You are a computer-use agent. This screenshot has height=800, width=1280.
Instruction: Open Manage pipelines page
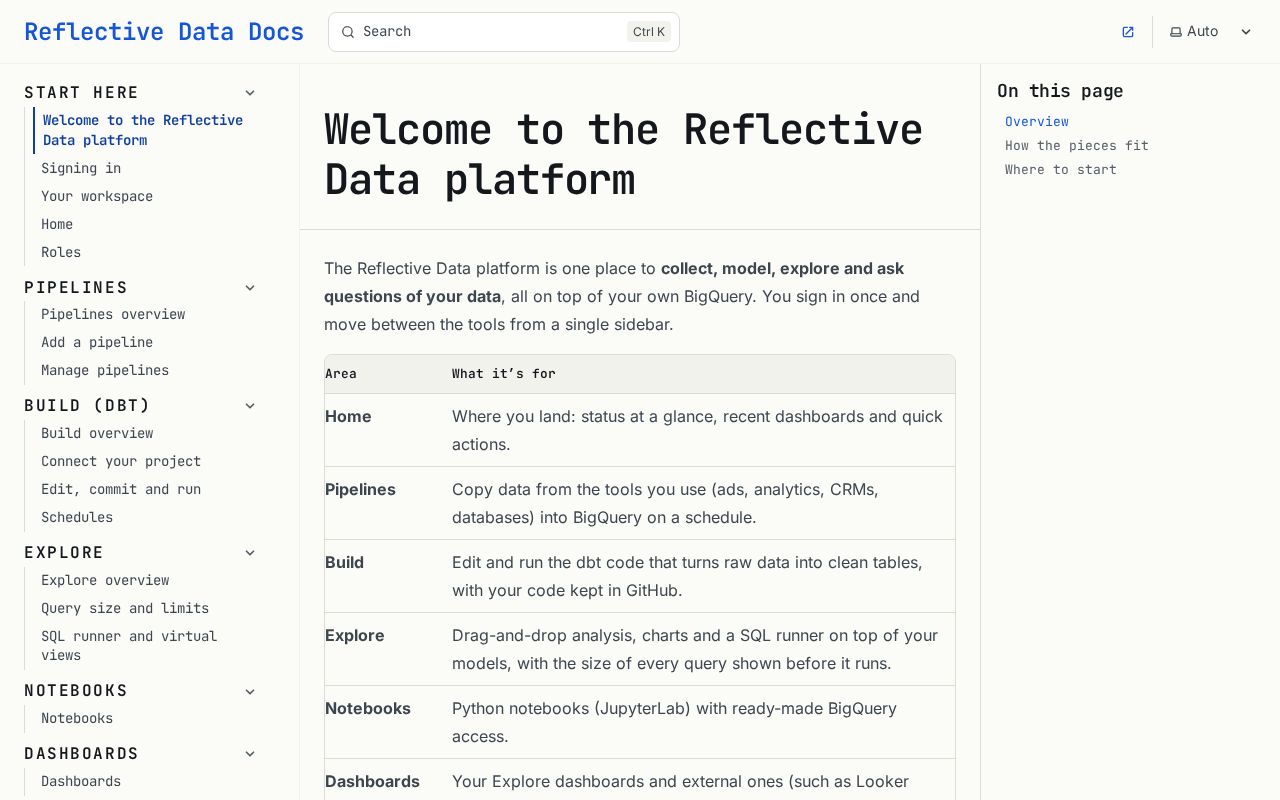(105, 370)
